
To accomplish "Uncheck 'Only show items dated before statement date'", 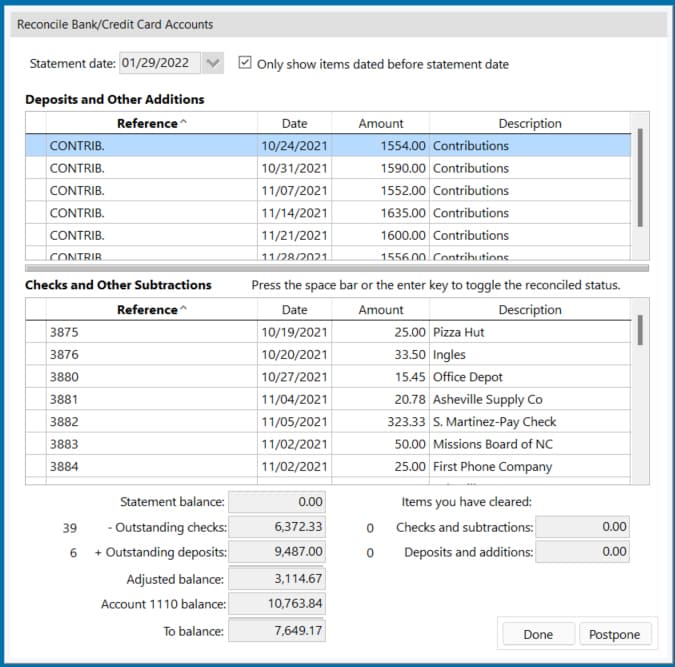I will pyautogui.click(x=245, y=63).
